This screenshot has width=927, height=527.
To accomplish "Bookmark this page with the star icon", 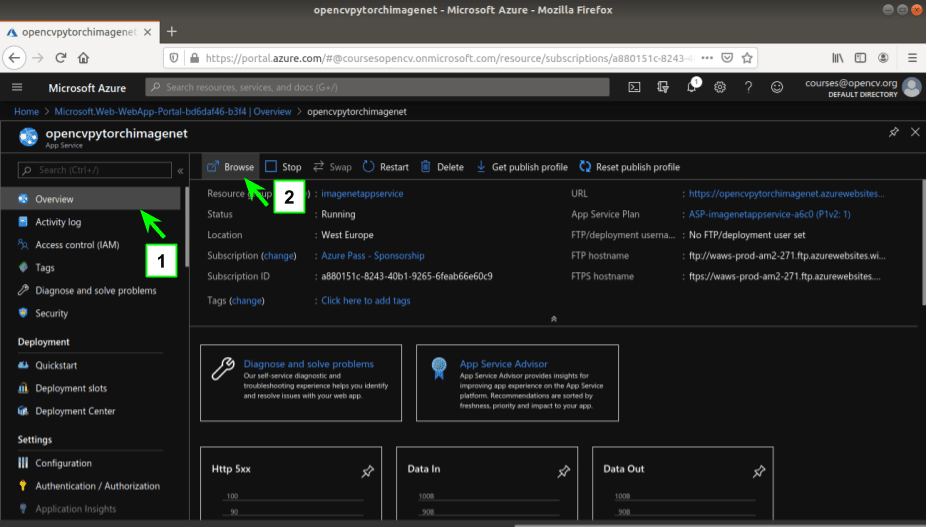I will [x=747, y=58].
